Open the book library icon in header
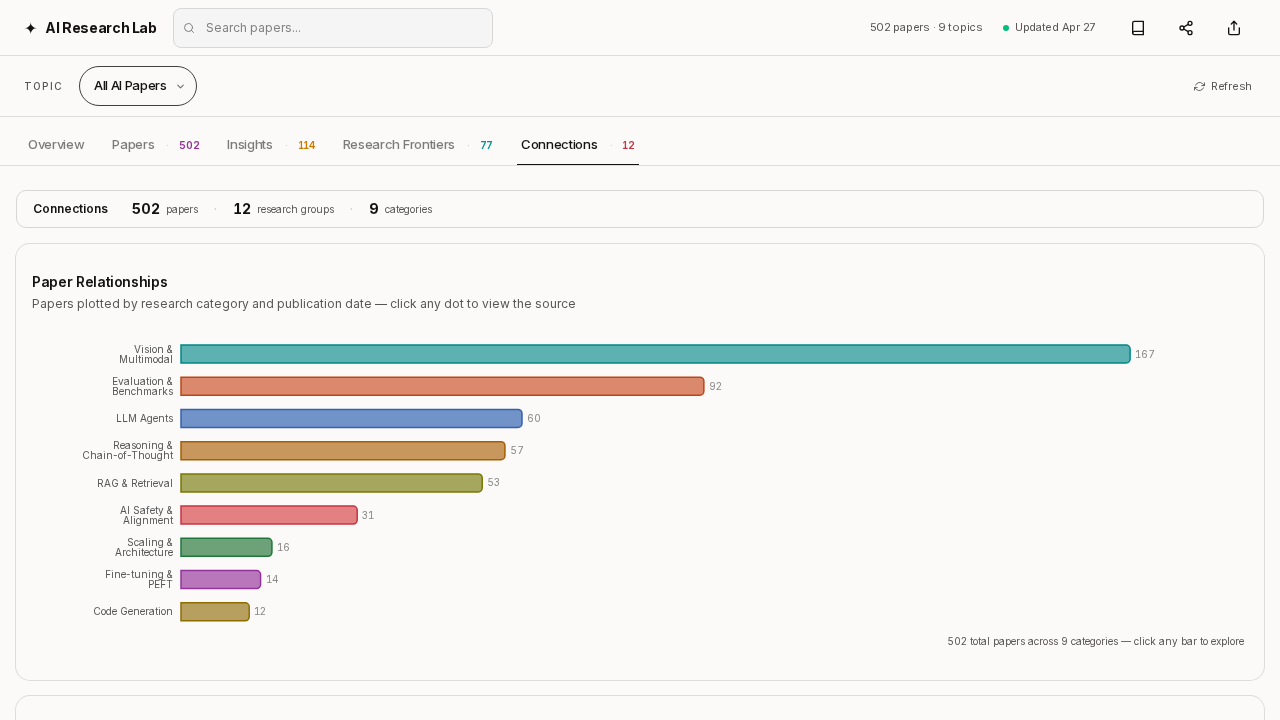Screen dimensions: 1280x720 pos(1138,28)
